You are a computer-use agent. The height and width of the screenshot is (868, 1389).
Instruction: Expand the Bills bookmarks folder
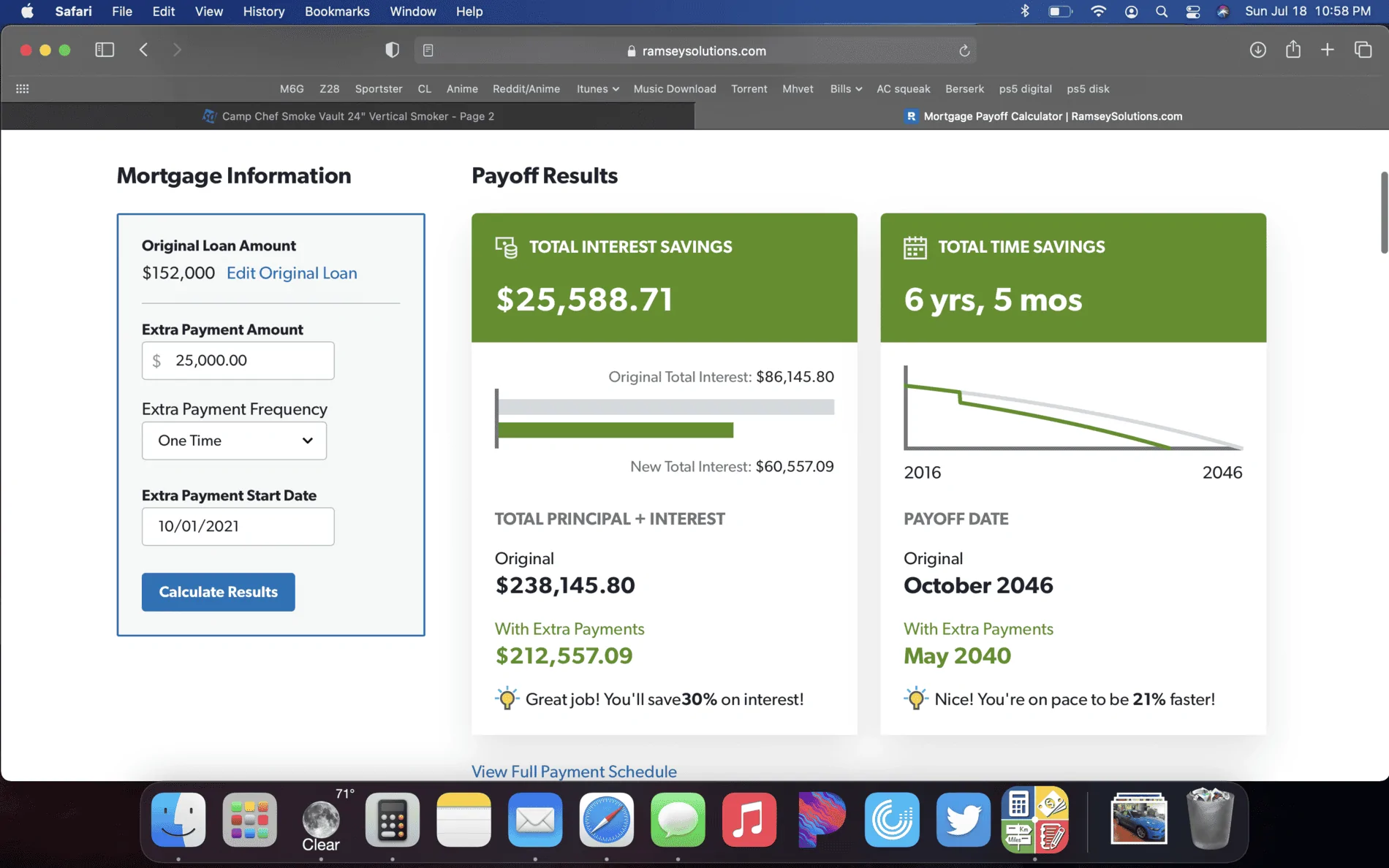point(846,88)
